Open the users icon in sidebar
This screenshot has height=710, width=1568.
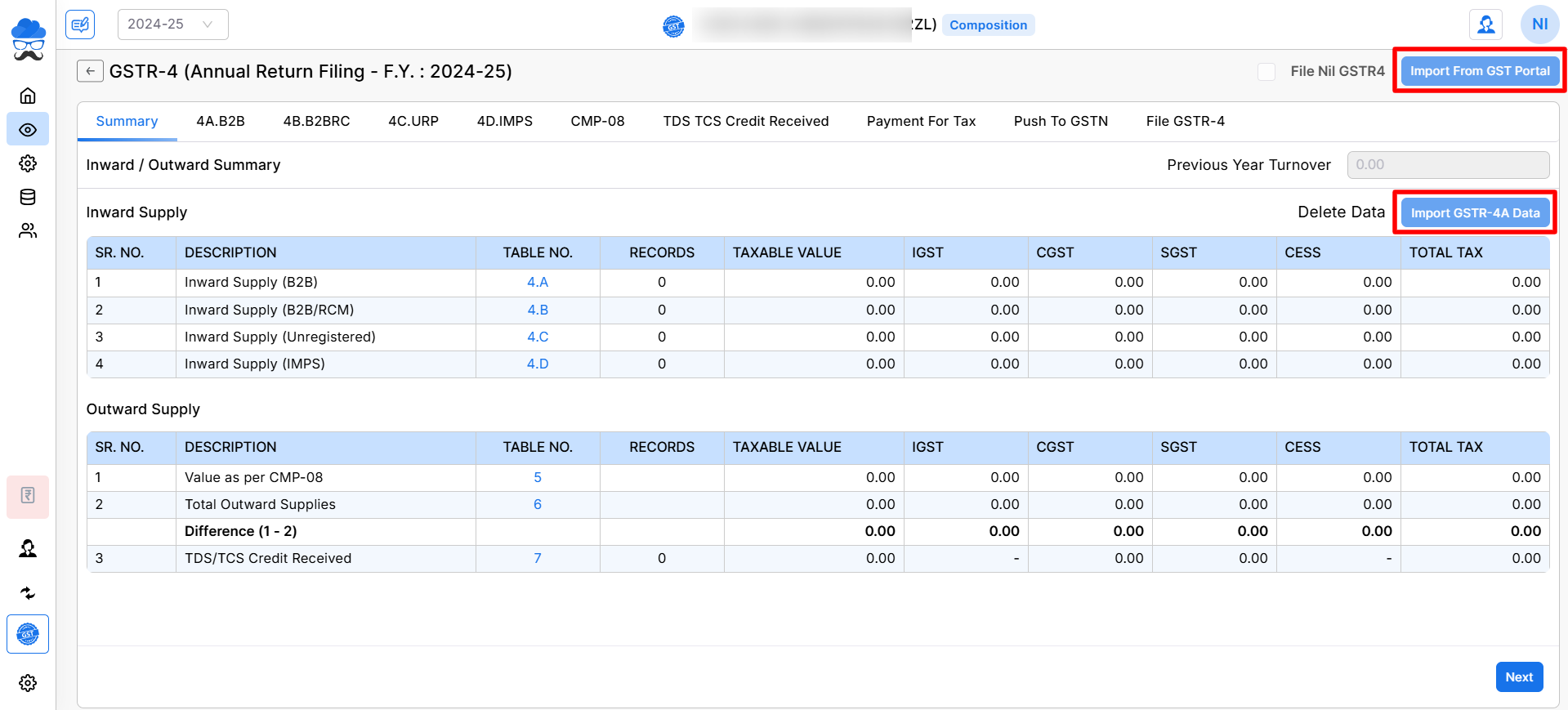tap(28, 231)
